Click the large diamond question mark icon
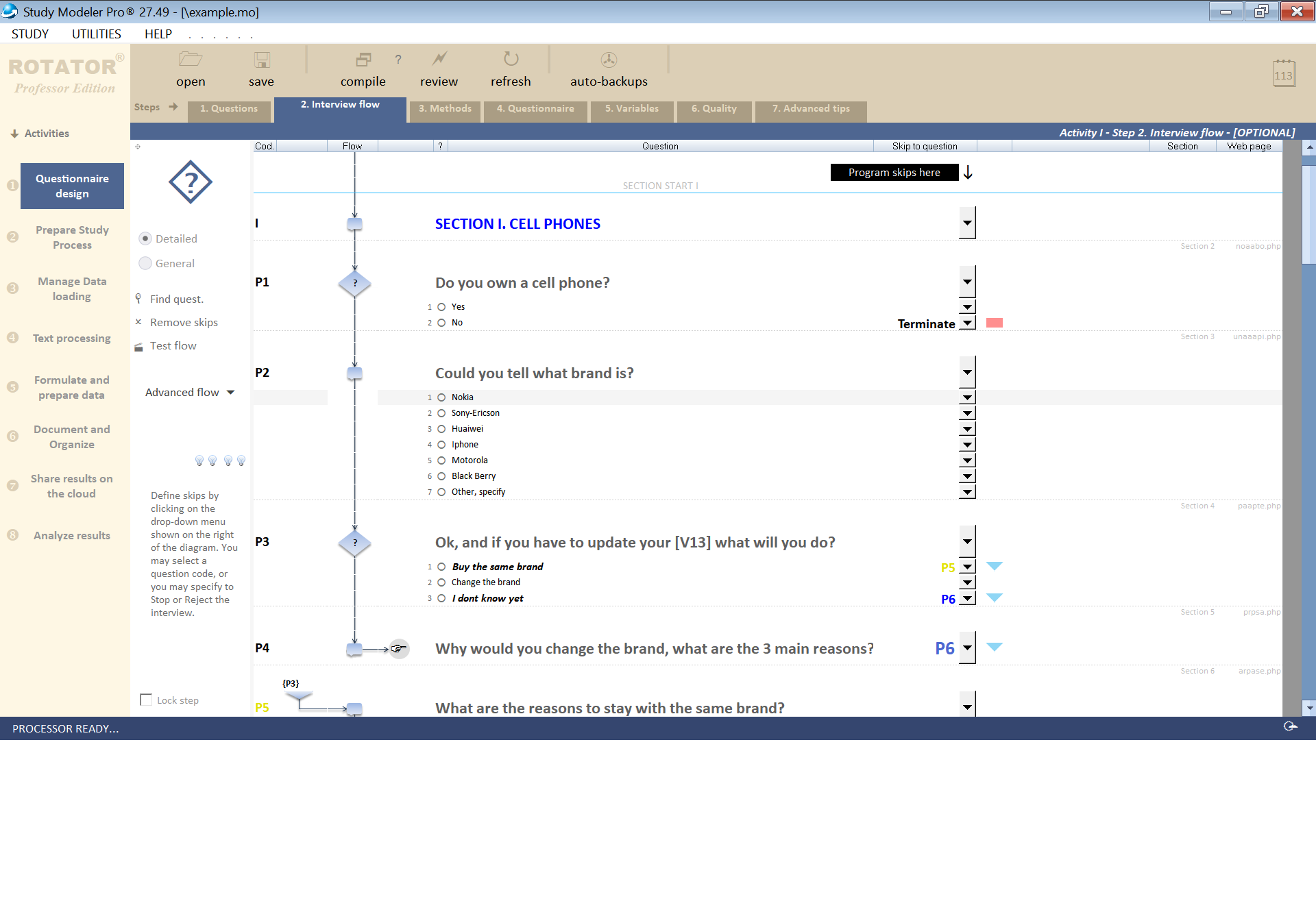The height and width of the screenshot is (899, 1316). 191,182
